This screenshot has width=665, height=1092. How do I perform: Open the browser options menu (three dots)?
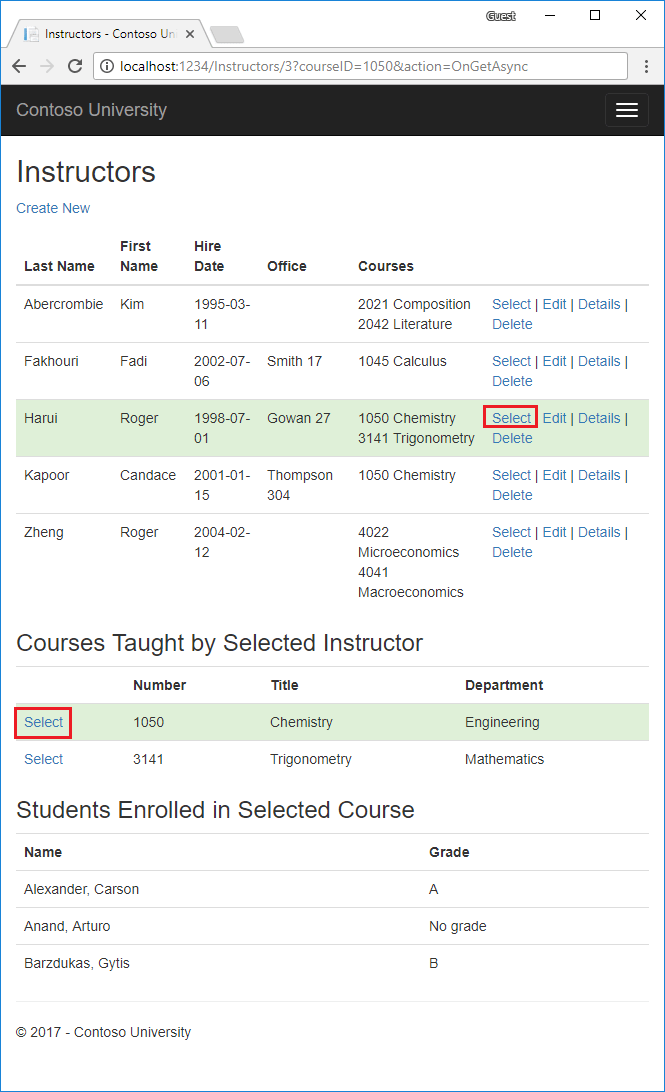(x=648, y=66)
